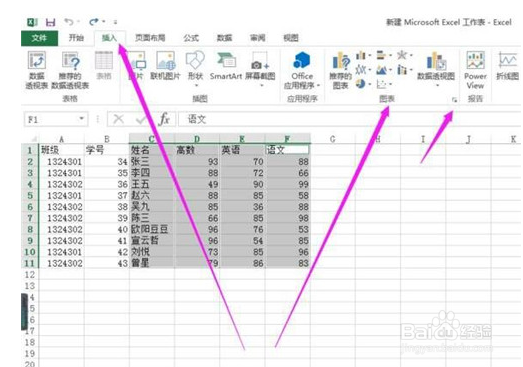Screen dimensions: 523x367
Task: Select cell with student number 43
Action: pyautogui.click(x=107, y=263)
